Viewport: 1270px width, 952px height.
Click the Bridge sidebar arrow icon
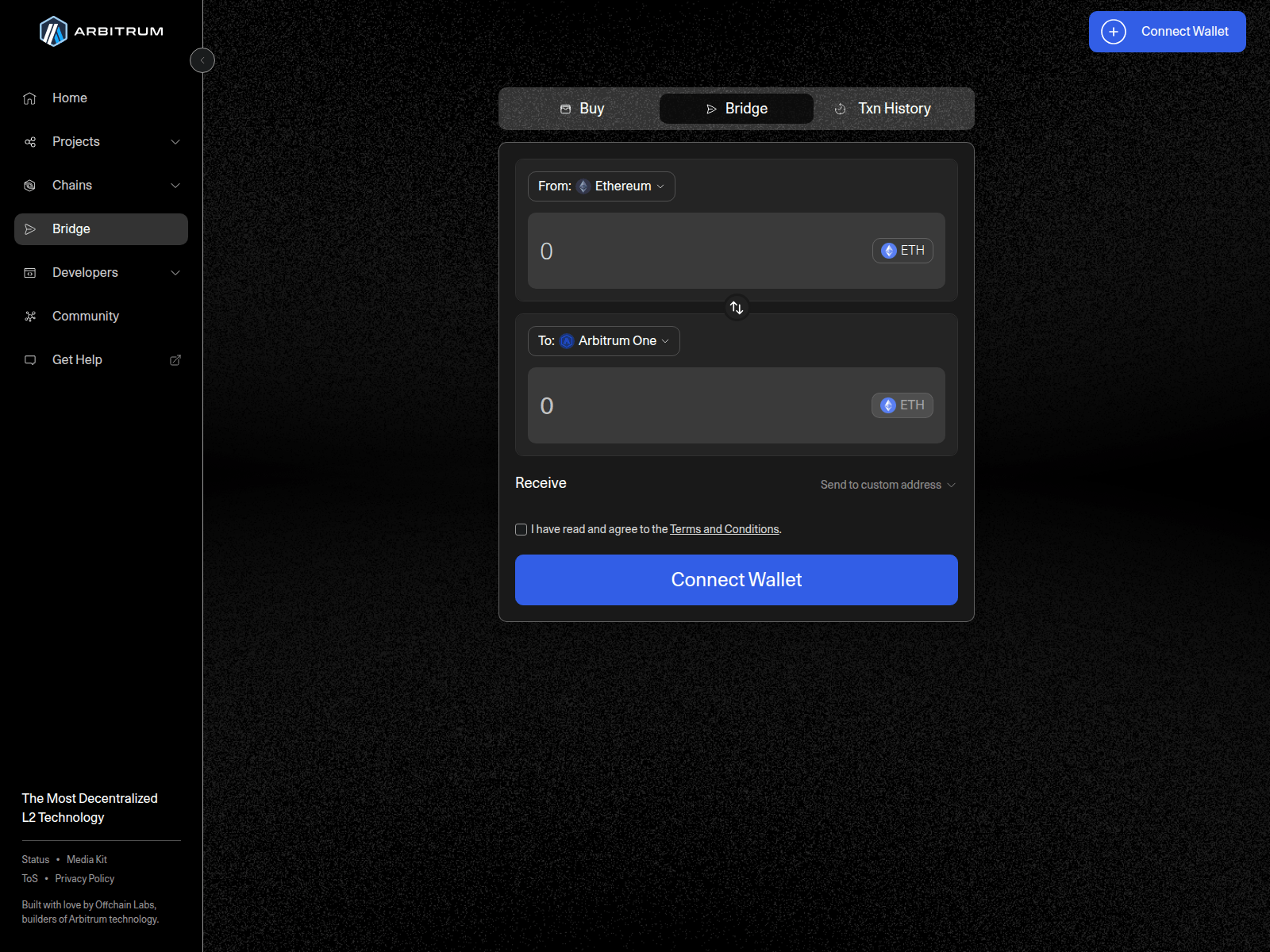(30, 229)
